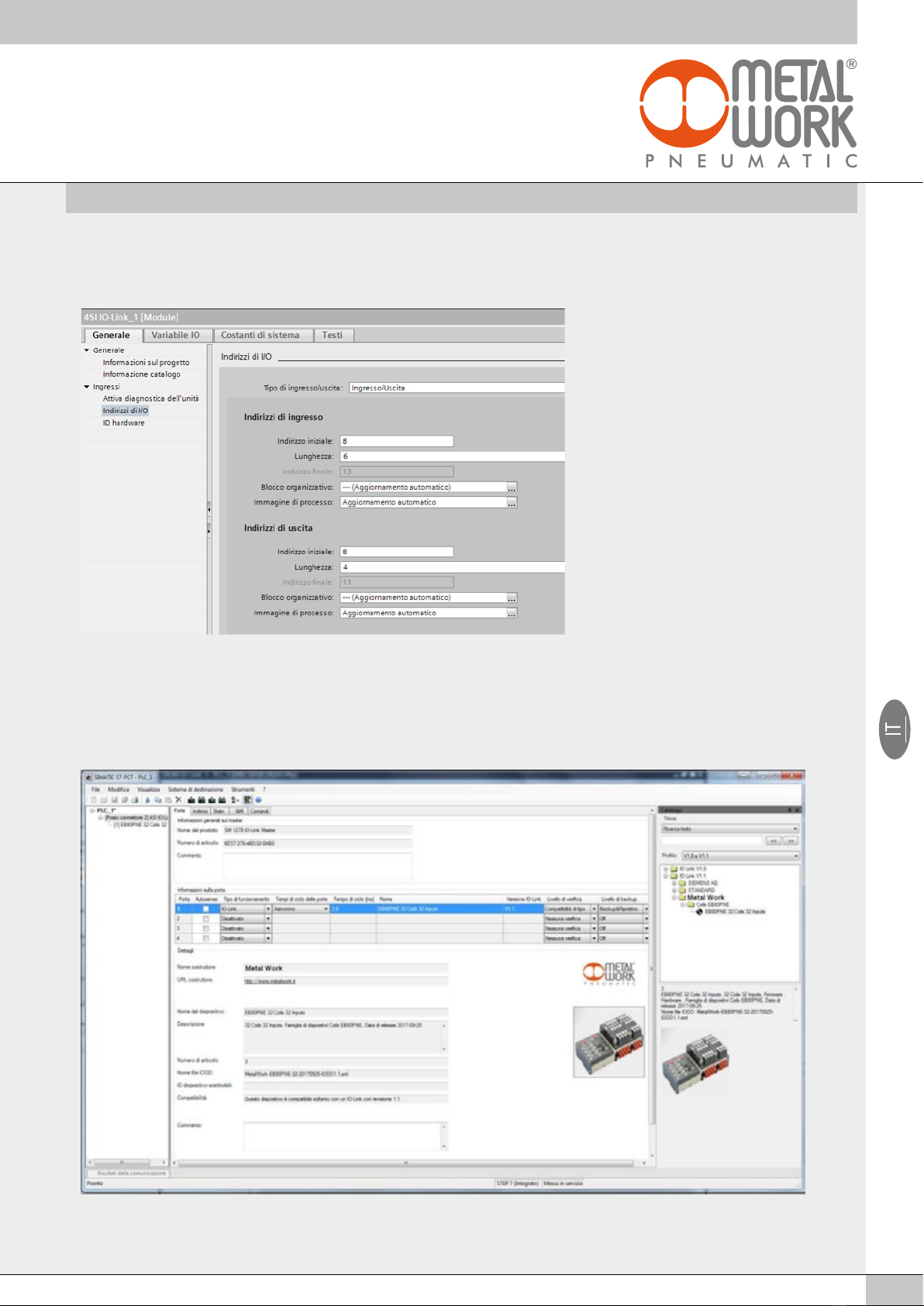Toggle Autosense checkbox for port 3
Screen dimensions: 924x1306
pos(205,929)
